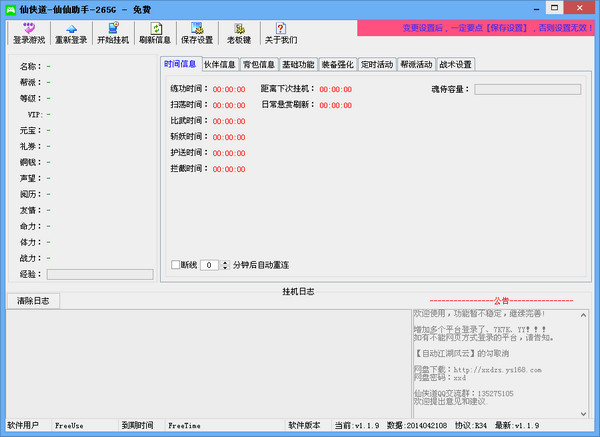The image size is (600, 437).
Task: Click the 经验 experience bar field
Action: pos(99,273)
